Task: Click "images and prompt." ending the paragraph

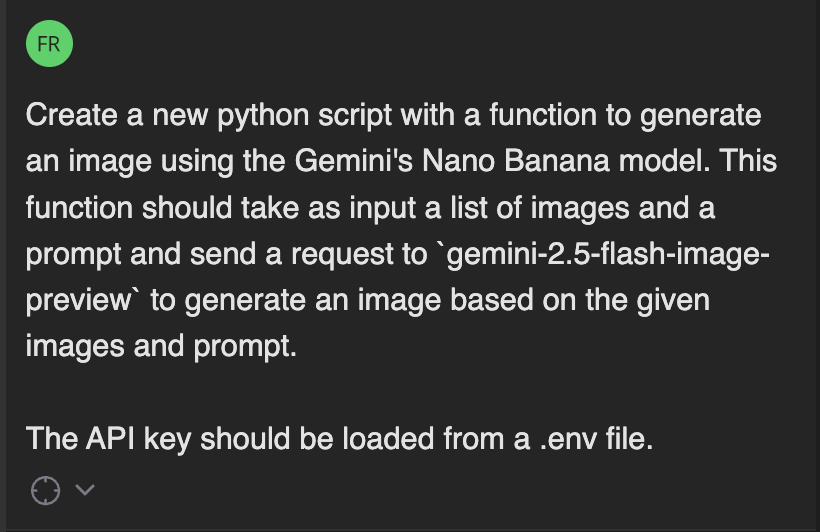Action: click(162, 346)
